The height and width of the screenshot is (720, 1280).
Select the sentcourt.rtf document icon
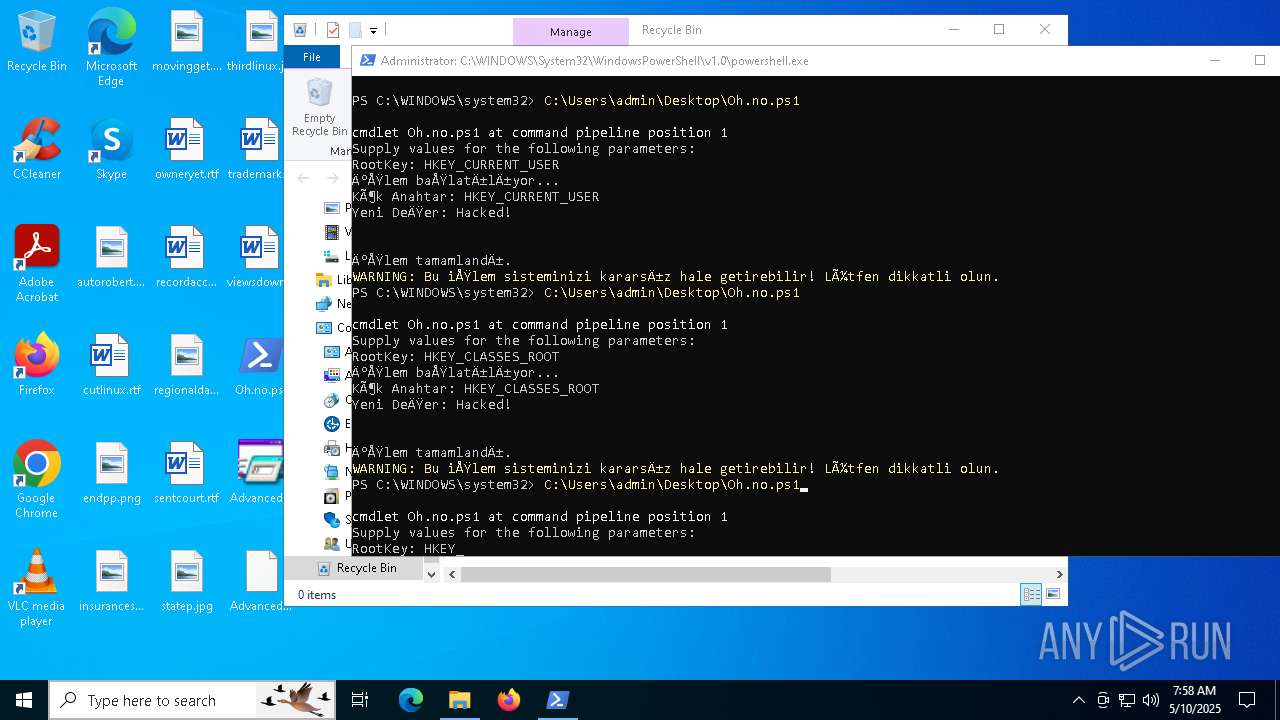click(x=186, y=474)
